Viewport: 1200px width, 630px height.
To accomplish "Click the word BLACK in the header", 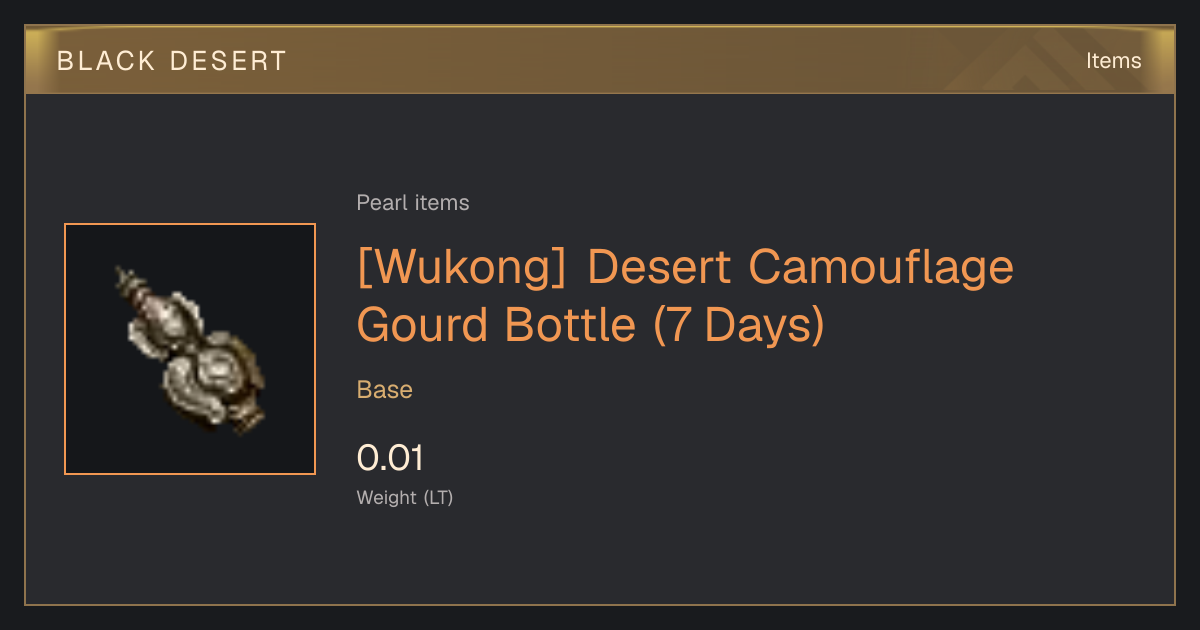I will click(106, 61).
